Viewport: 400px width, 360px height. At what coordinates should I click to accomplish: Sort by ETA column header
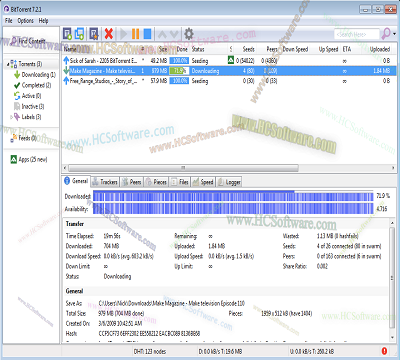pyautogui.click(x=347, y=49)
